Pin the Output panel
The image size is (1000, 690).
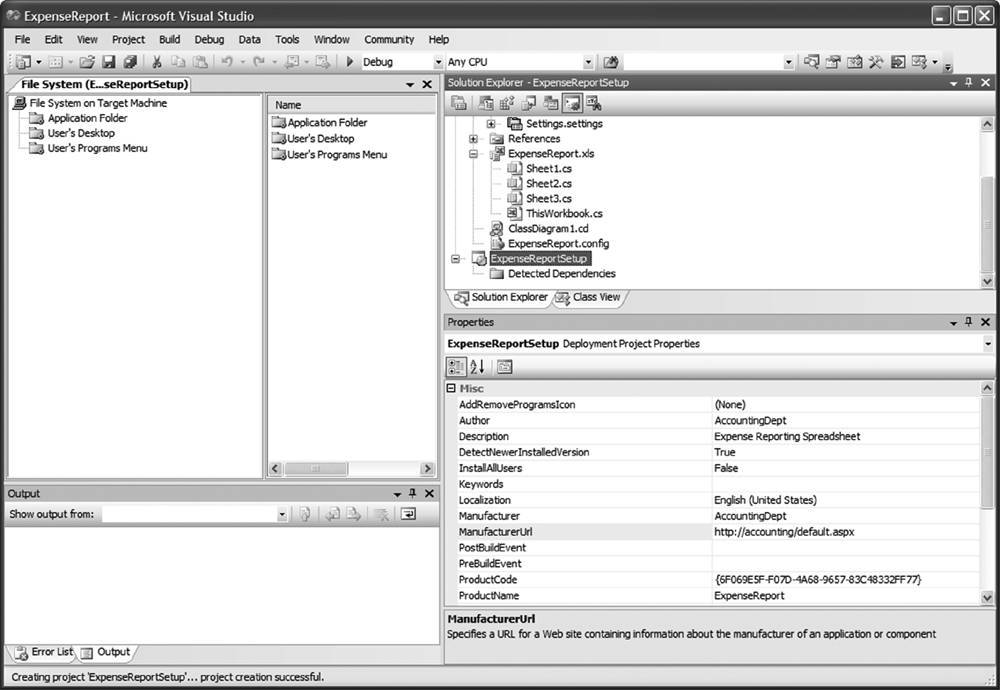tap(413, 494)
